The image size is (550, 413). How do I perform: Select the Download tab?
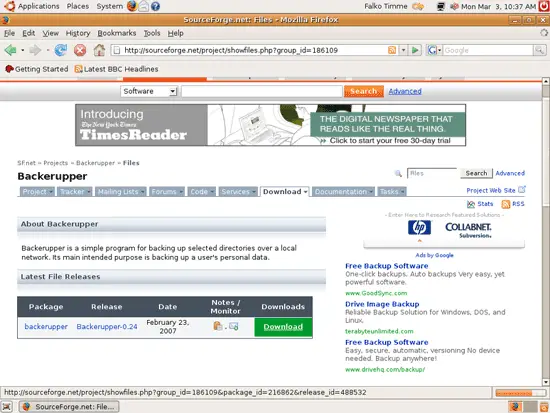coord(285,192)
